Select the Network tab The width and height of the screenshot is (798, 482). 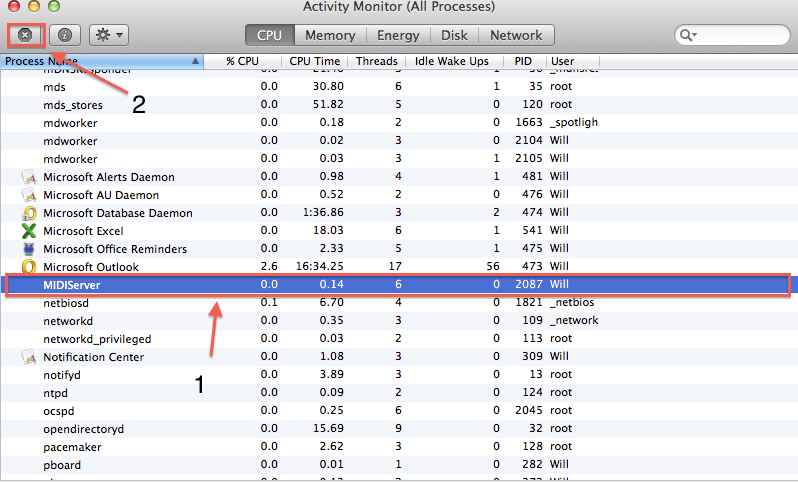(x=516, y=35)
